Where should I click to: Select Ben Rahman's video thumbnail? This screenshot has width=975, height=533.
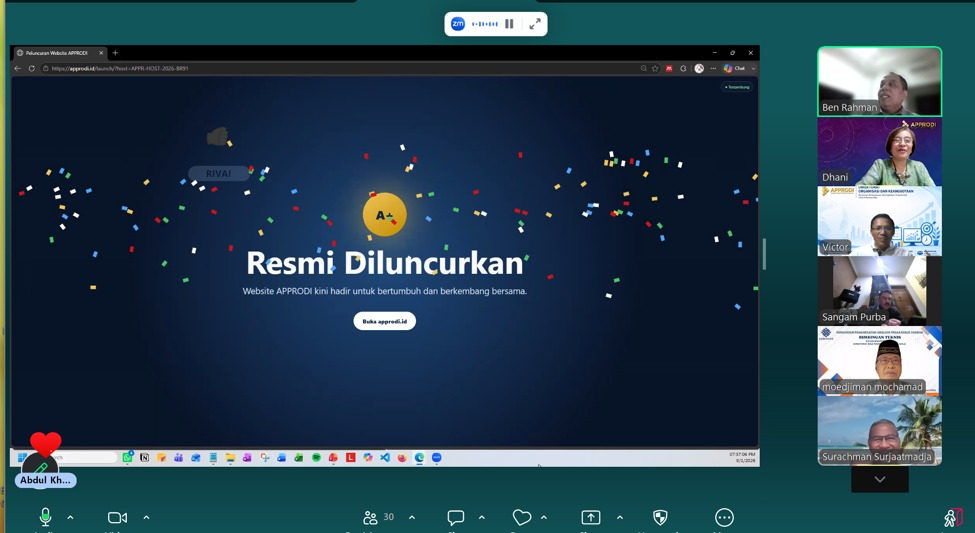(x=879, y=81)
